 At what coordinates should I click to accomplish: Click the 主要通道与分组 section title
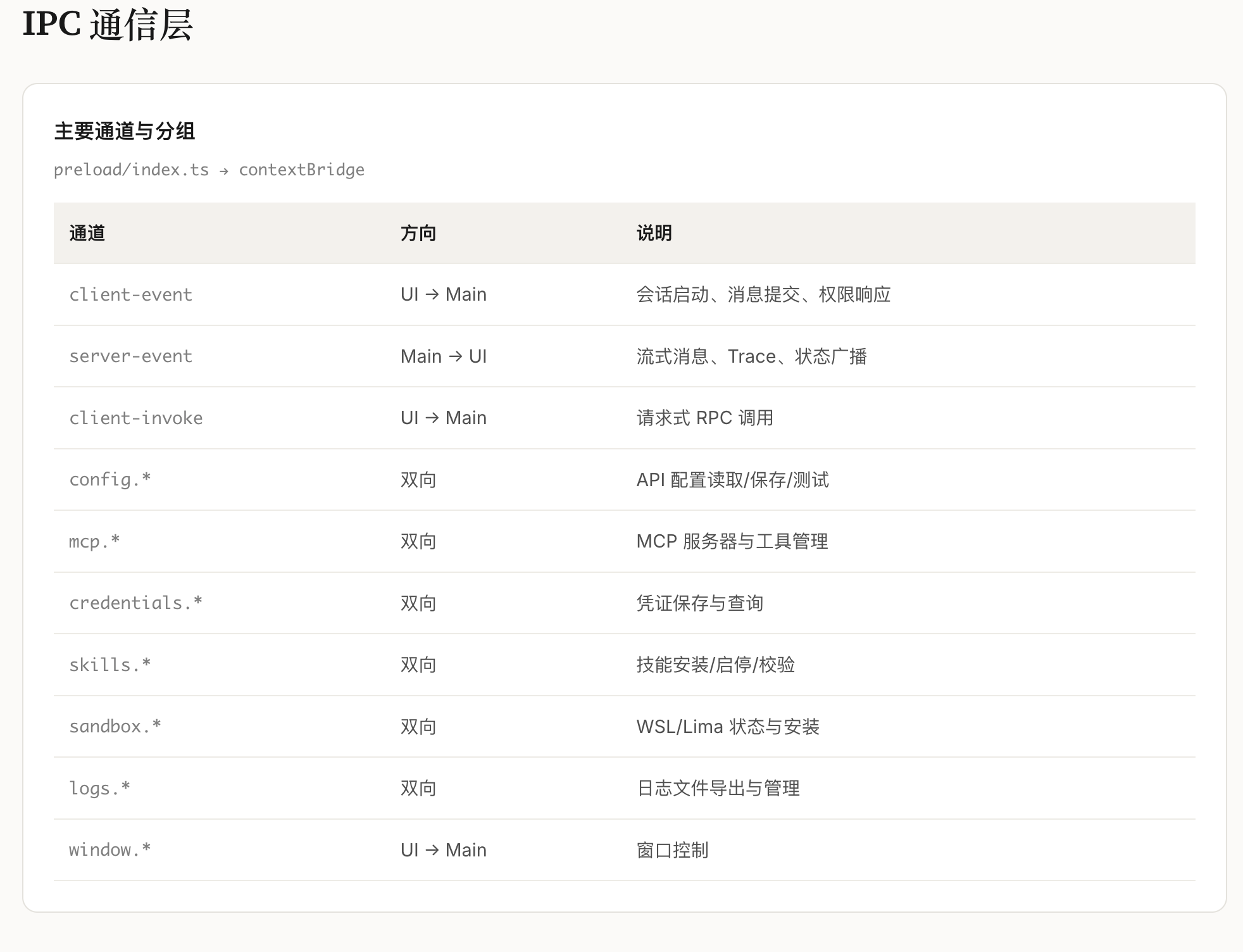point(125,131)
